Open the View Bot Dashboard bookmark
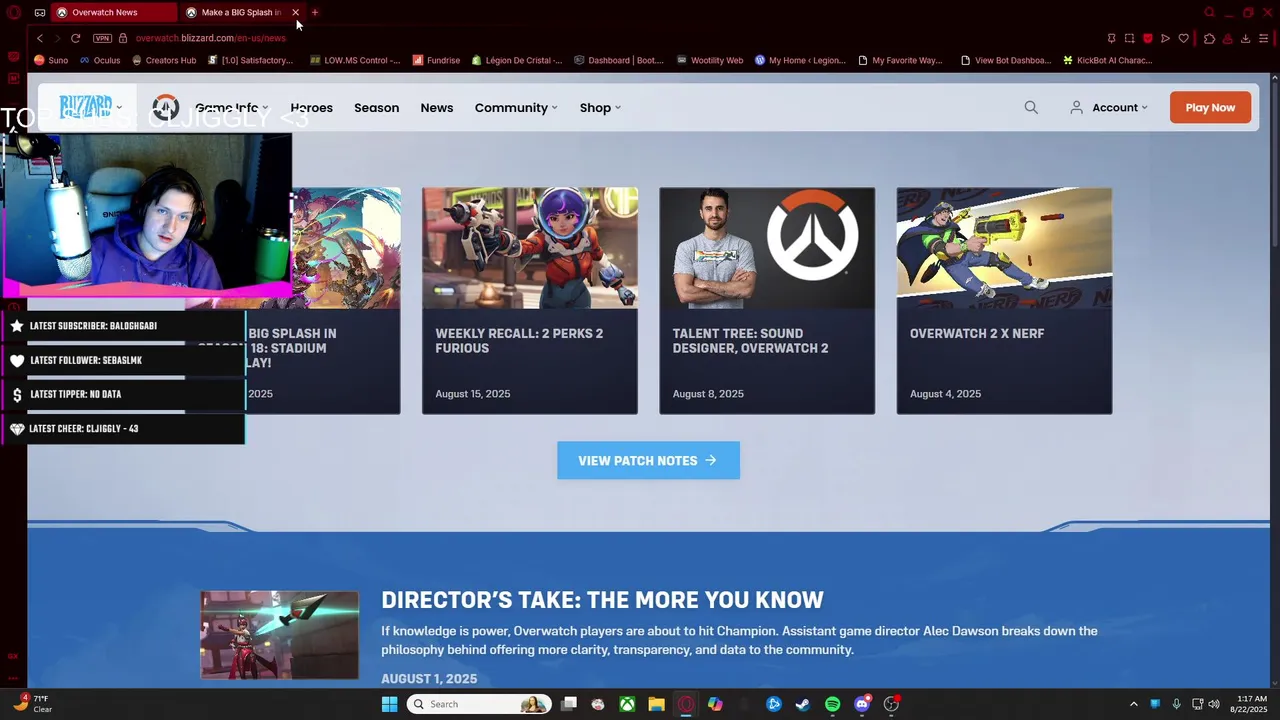Viewport: 1280px width, 720px height. tap(1005, 60)
